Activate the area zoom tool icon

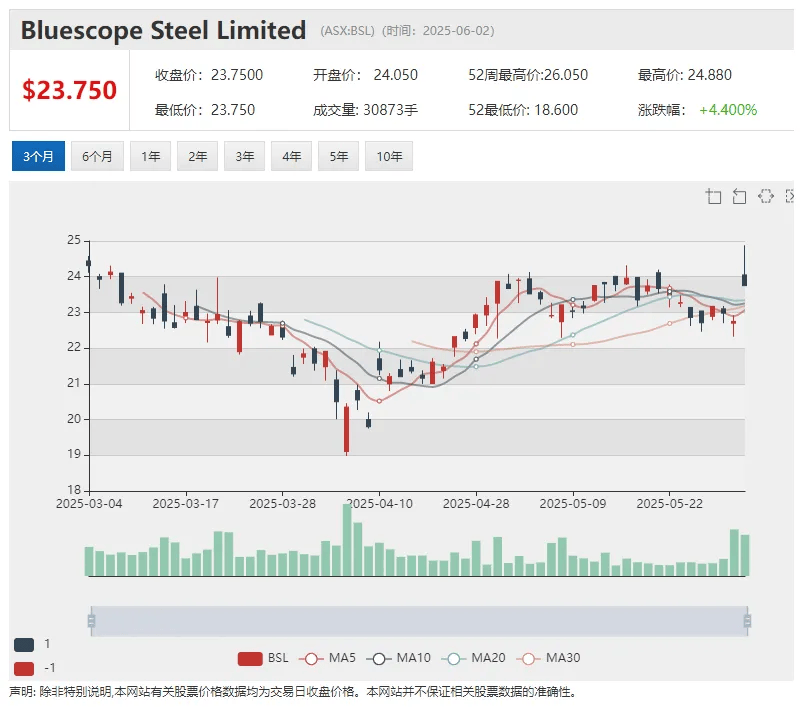[714, 196]
